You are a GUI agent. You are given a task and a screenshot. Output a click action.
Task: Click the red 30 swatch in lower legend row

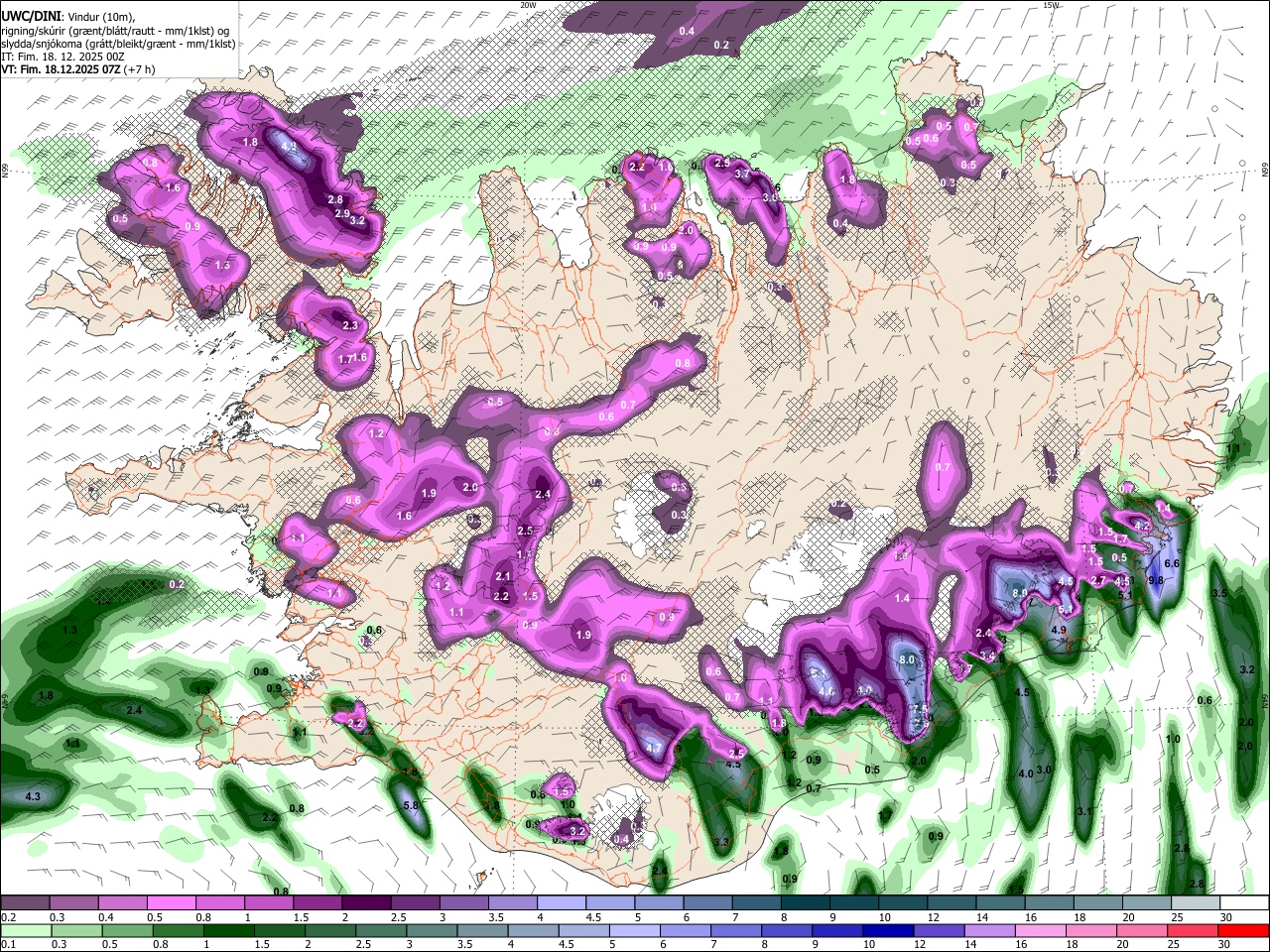click(x=1243, y=930)
